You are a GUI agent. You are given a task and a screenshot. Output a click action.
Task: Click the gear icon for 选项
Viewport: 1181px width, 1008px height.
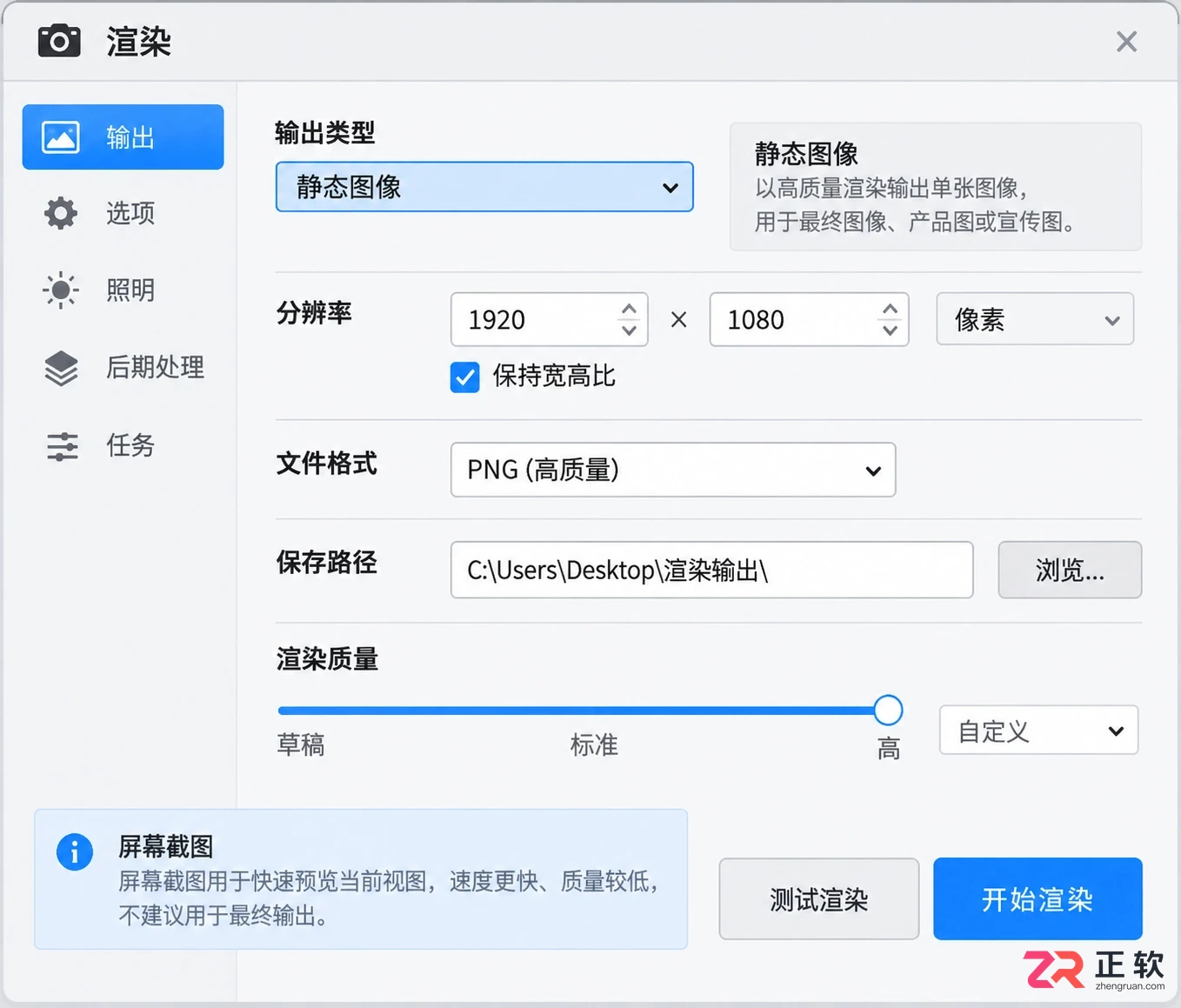(x=61, y=213)
